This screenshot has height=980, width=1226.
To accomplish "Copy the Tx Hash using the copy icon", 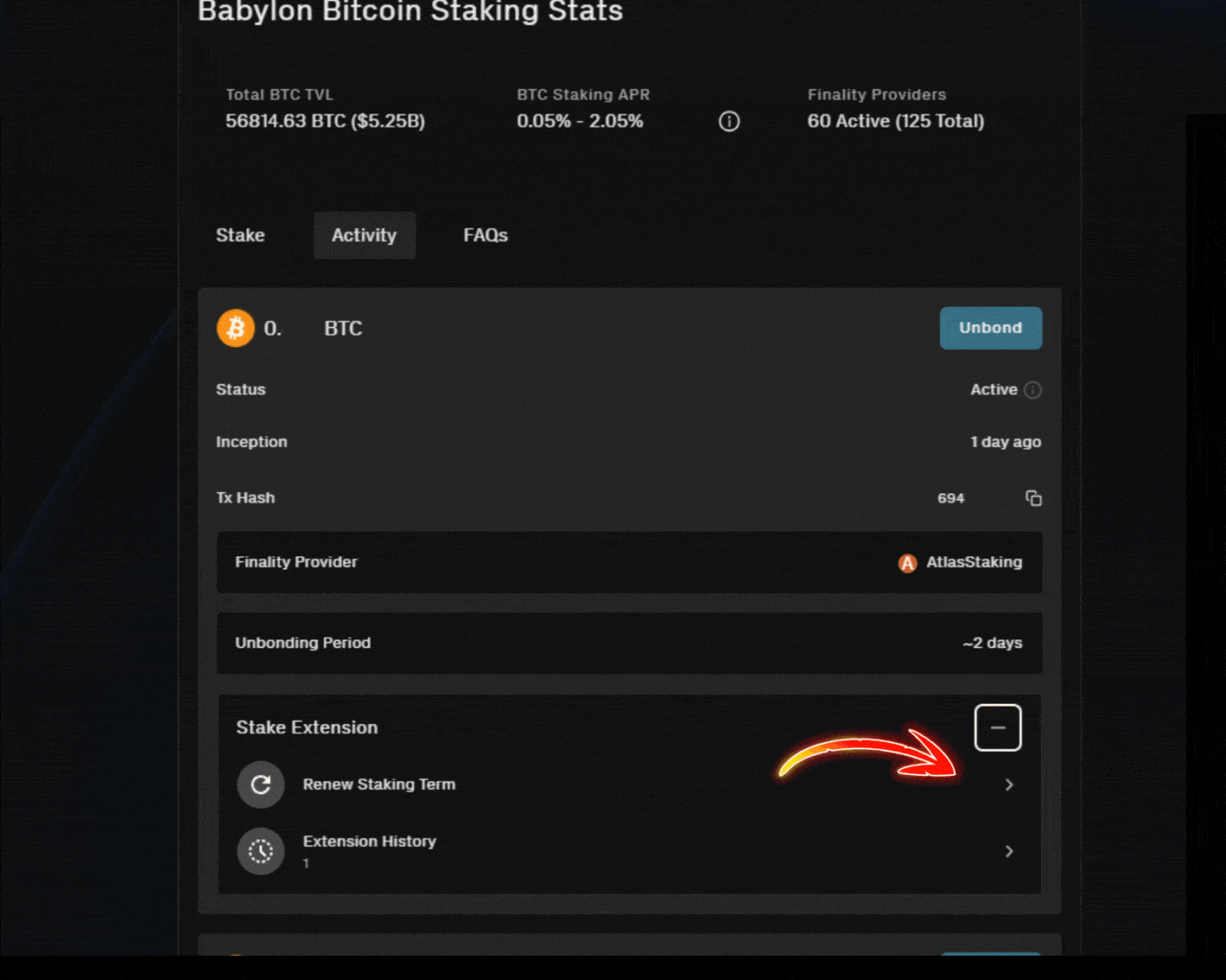I will [1033, 497].
